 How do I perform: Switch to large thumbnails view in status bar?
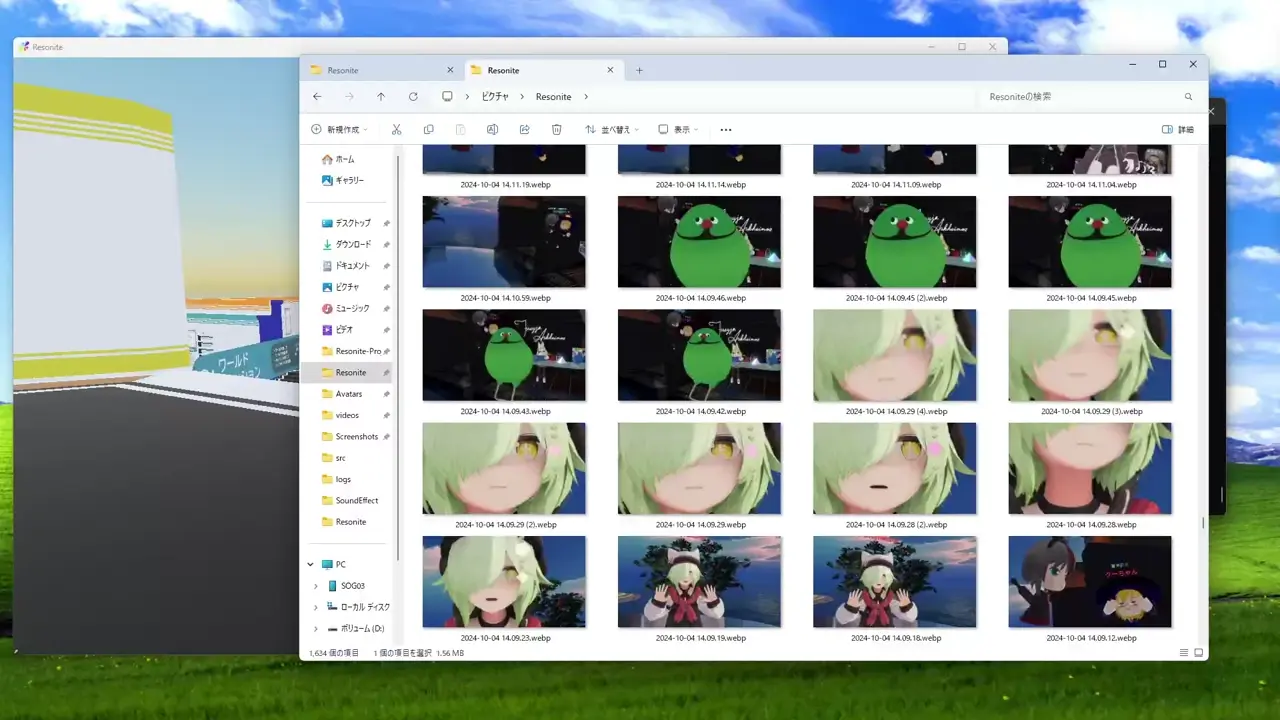(1198, 653)
